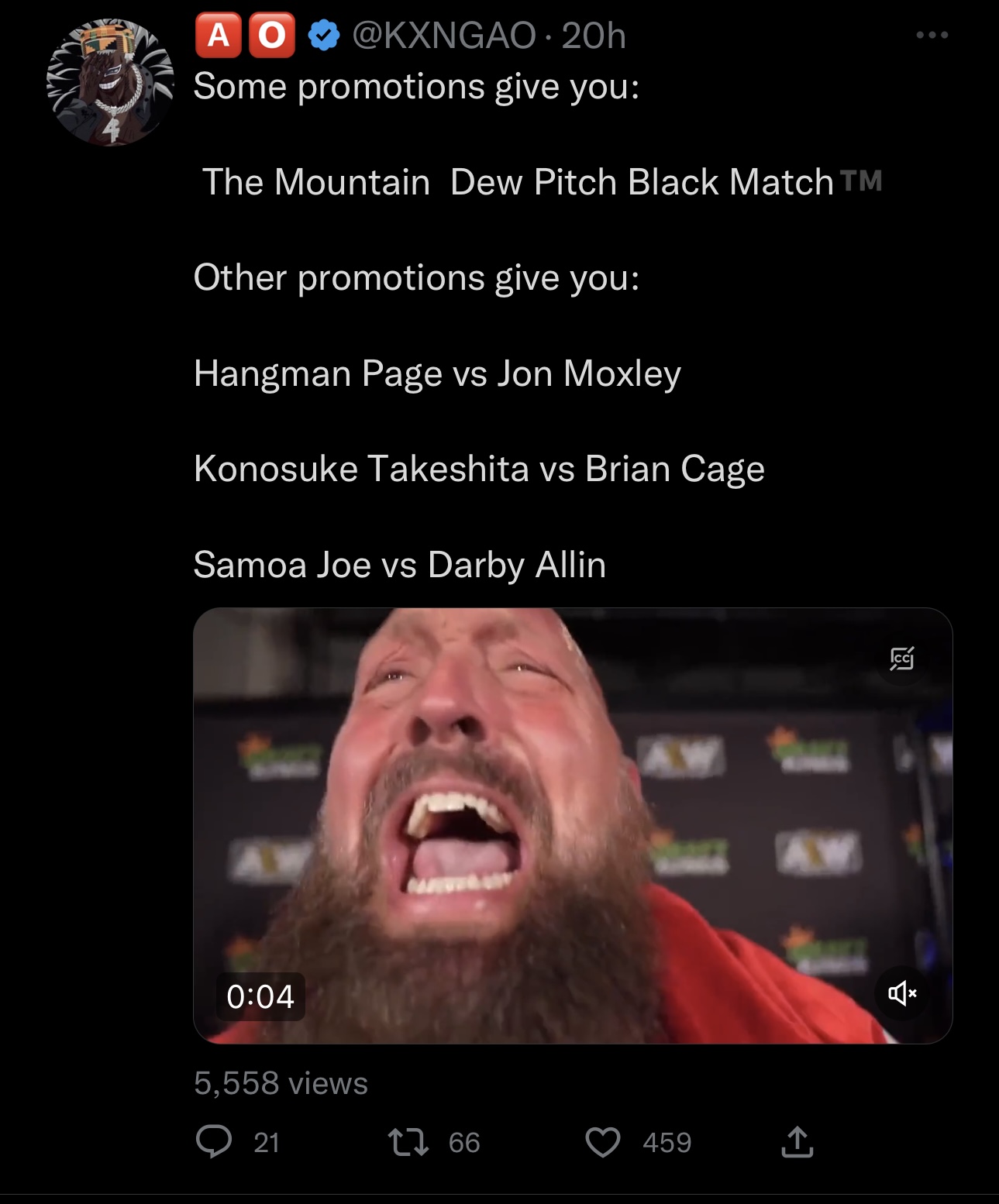The width and height of the screenshot is (999, 1204).
Task: Click the blue verified badge
Action: pyautogui.click(x=324, y=35)
